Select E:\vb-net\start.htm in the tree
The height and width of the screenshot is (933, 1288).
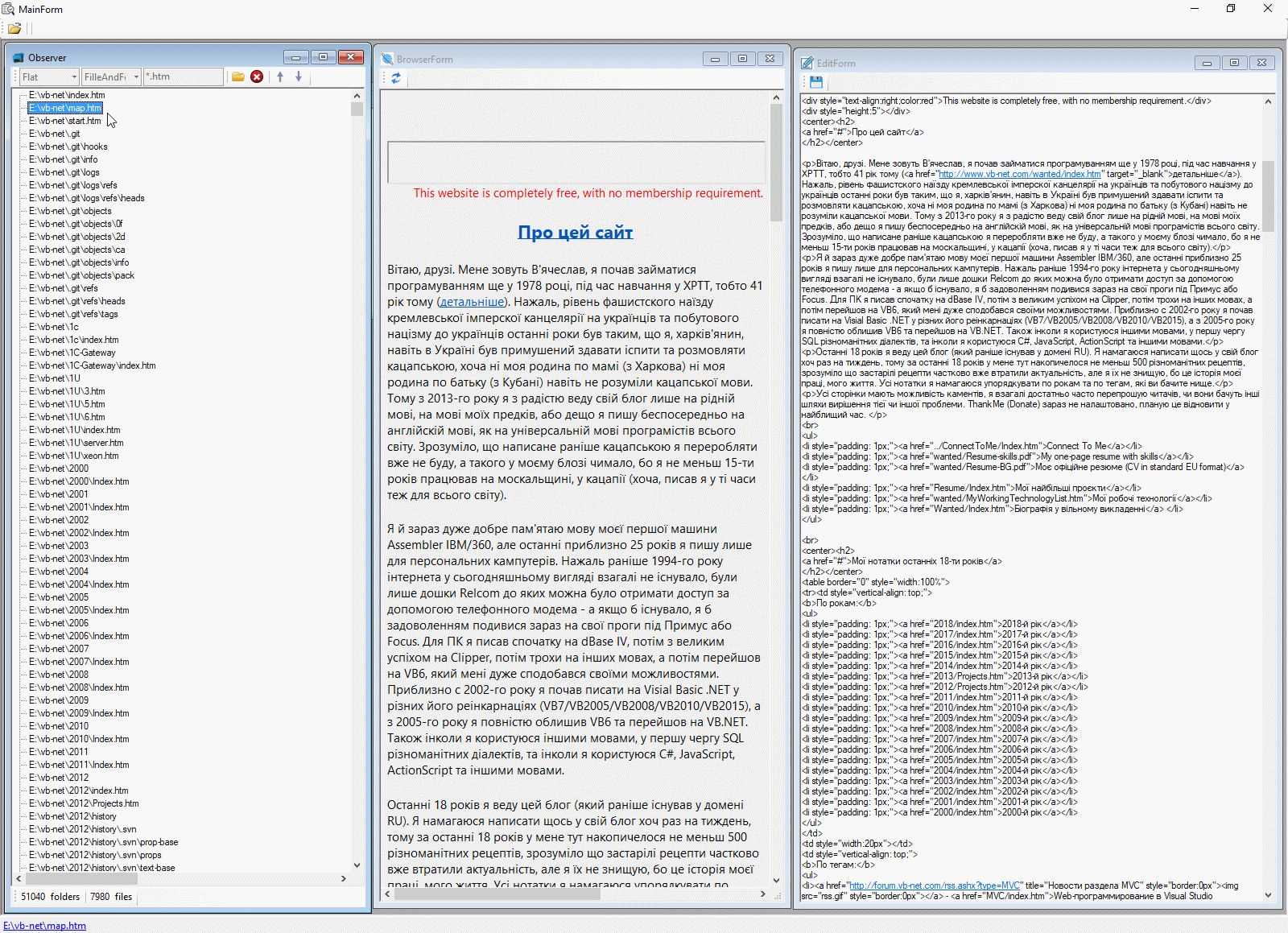tap(65, 121)
